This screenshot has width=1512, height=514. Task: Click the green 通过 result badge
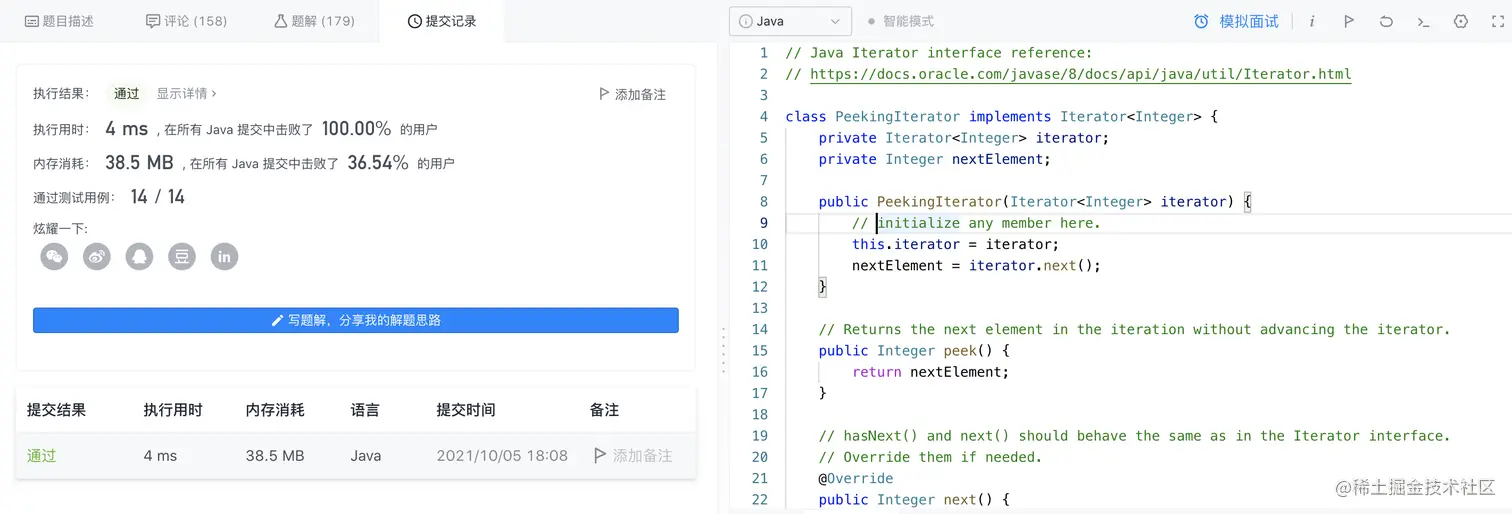[127, 93]
